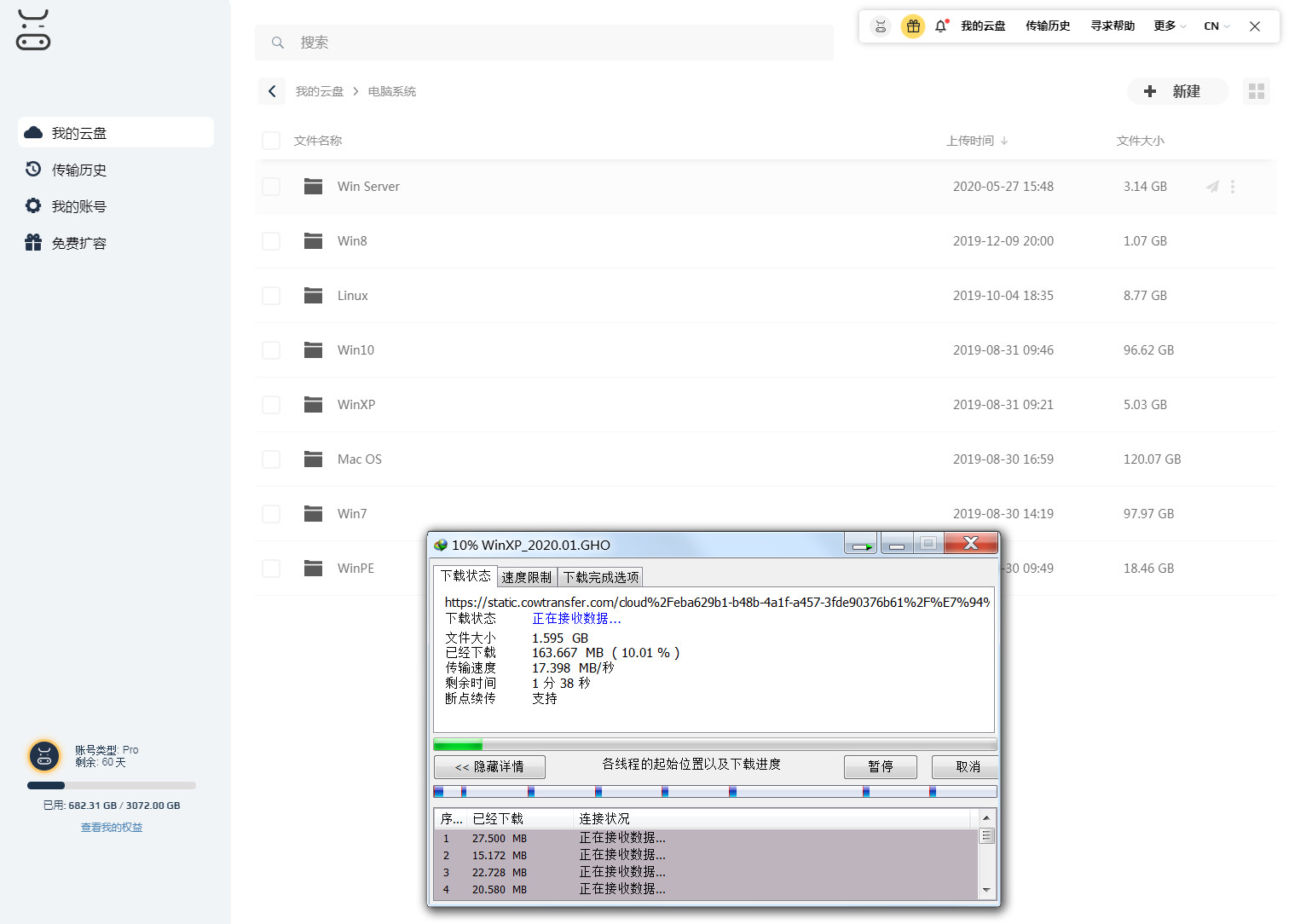This screenshot has height=924, width=1289.
Task: Check the Linux row checkbox
Action: pyautogui.click(x=271, y=296)
